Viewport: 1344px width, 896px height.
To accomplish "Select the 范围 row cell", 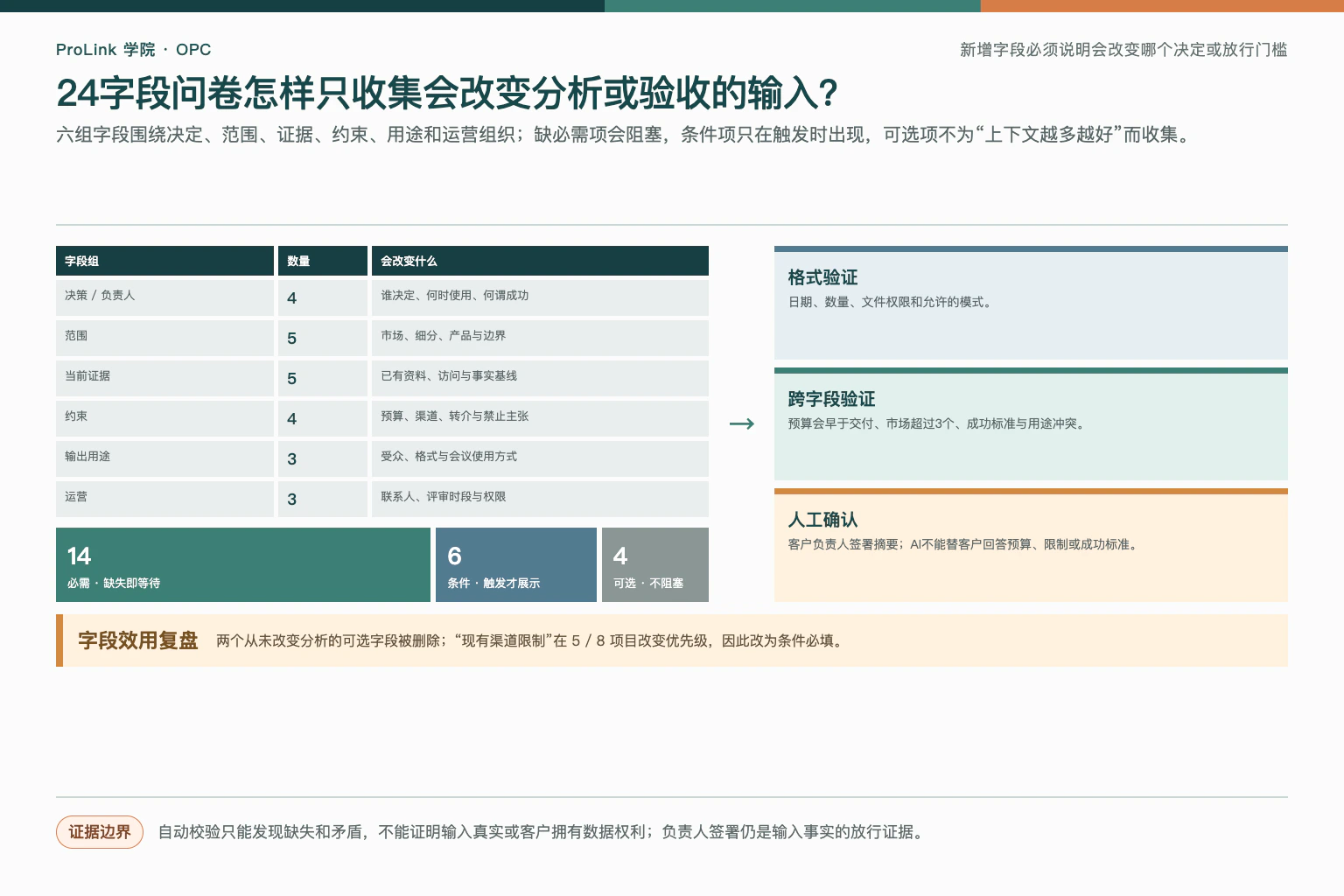I will click(164, 338).
